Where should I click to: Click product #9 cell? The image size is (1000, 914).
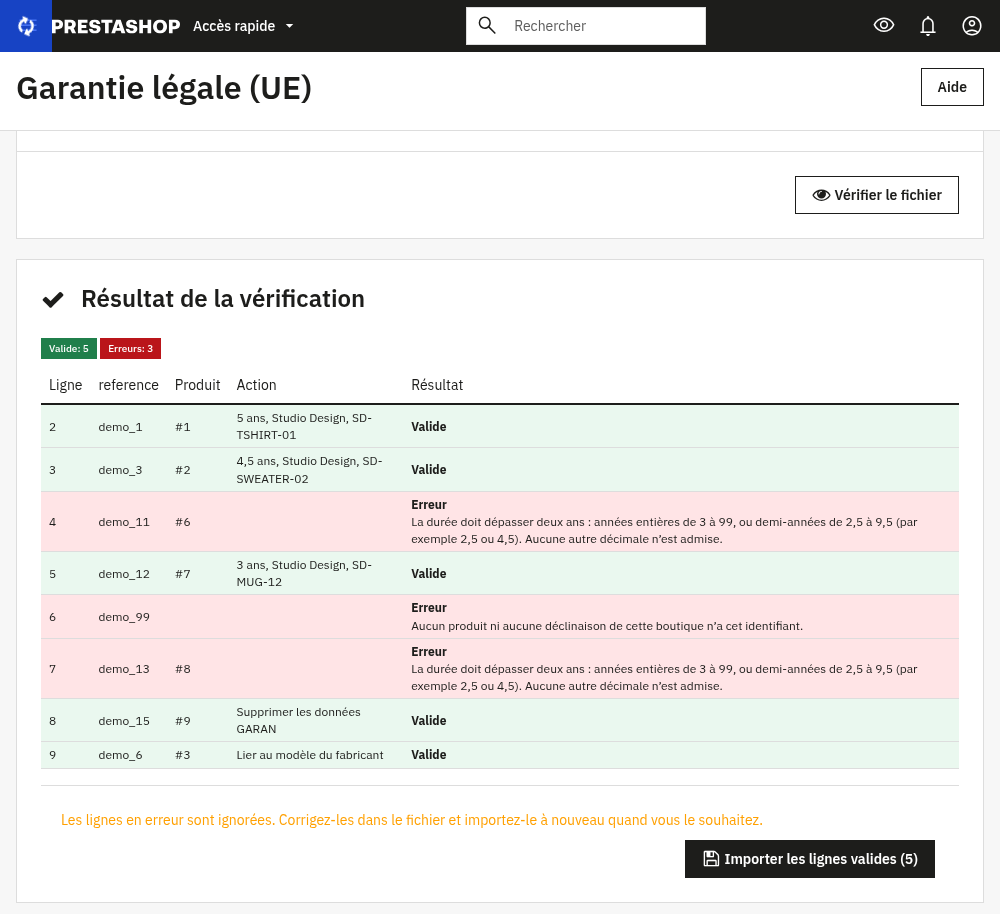(183, 721)
